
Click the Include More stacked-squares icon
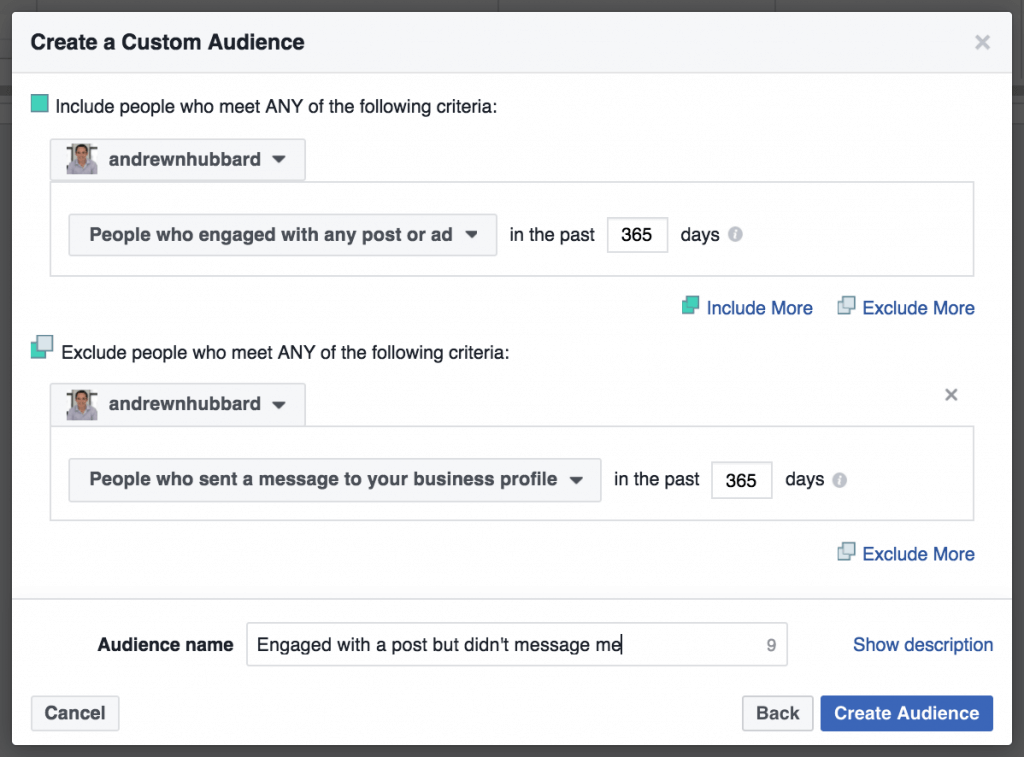pyautogui.click(x=690, y=307)
